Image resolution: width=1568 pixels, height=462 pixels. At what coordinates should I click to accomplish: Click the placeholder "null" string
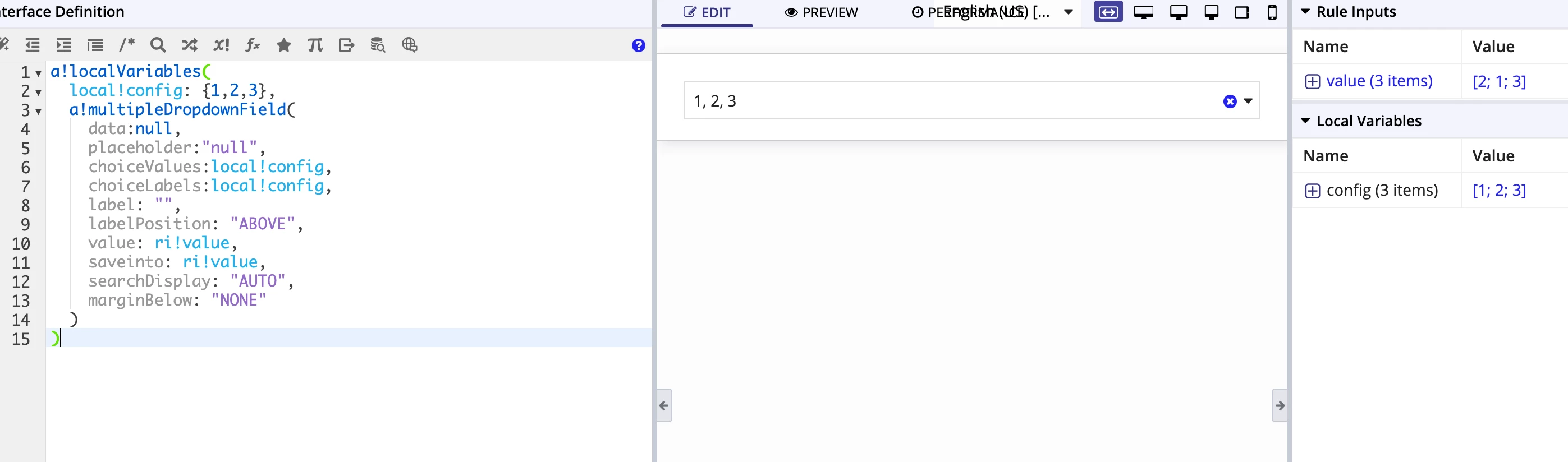click(x=230, y=147)
